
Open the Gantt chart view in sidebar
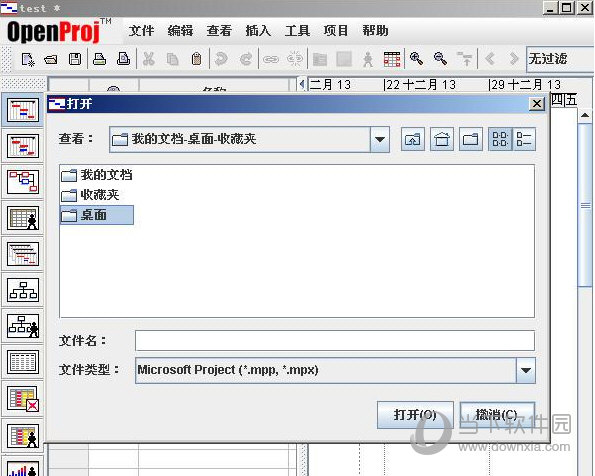[x=23, y=110]
